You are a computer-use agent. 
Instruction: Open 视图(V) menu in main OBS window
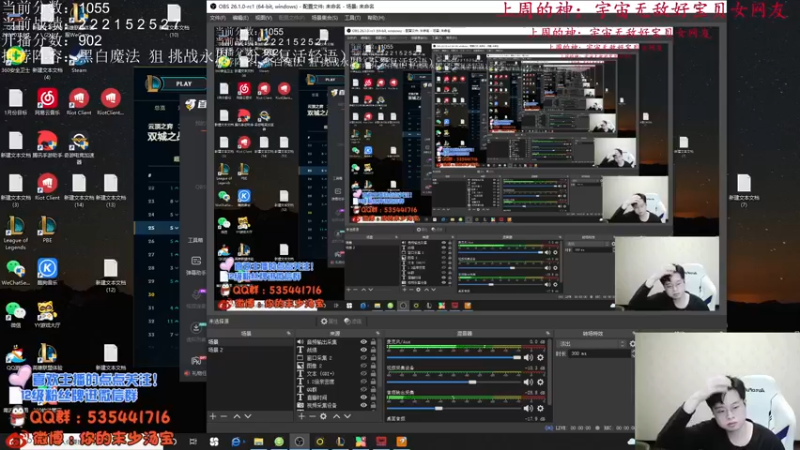pos(263,18)
